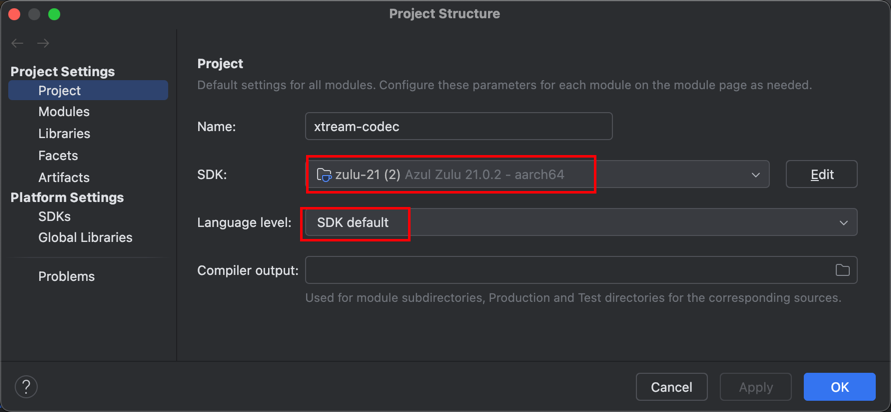
Task: Select Libraries under Project Settings
Action: click(64, 134)
